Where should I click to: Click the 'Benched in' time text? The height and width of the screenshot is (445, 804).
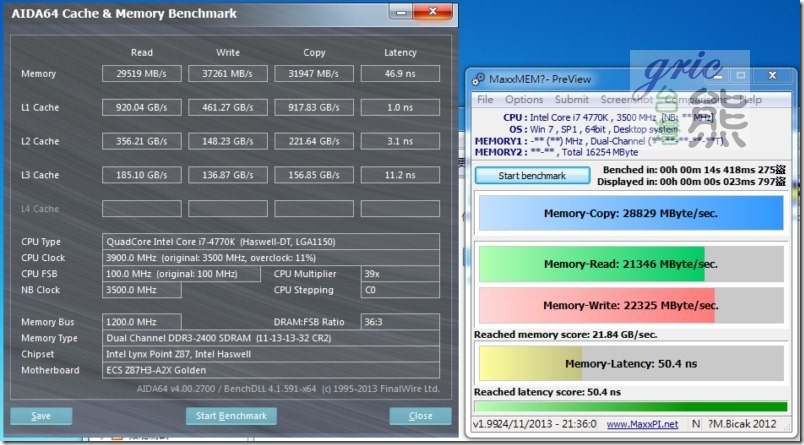pos(694,170)
